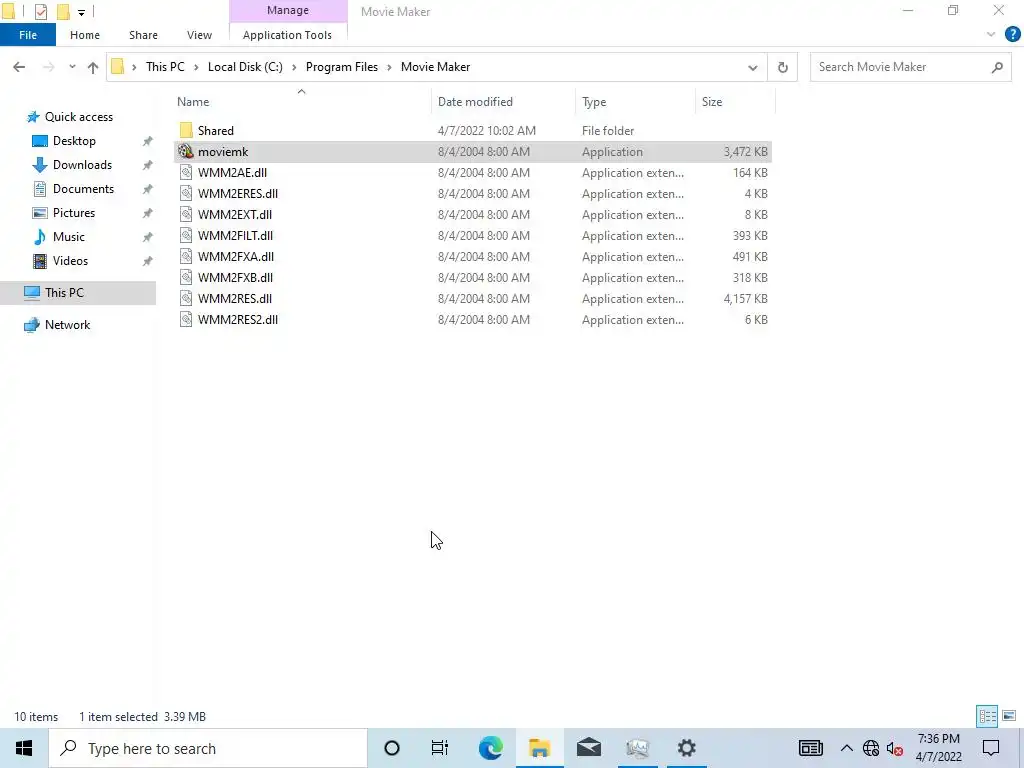Click the search magnifier icon
This screenshot has width=1024, height=768.
997,67
